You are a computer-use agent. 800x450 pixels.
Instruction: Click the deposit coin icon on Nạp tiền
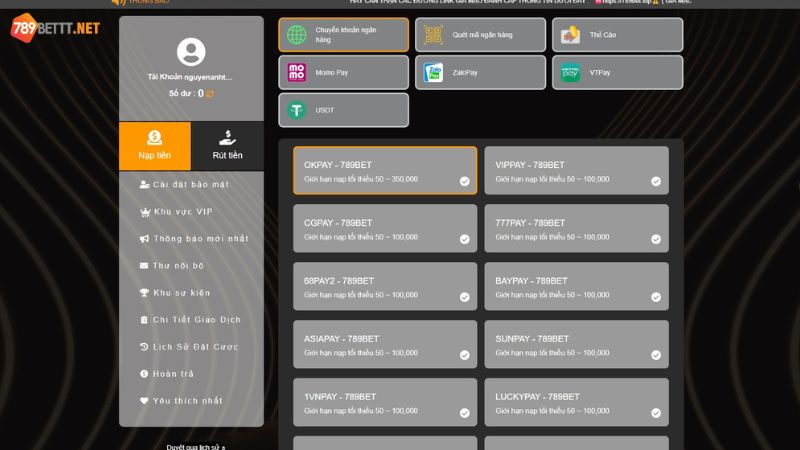pos(155,138)
